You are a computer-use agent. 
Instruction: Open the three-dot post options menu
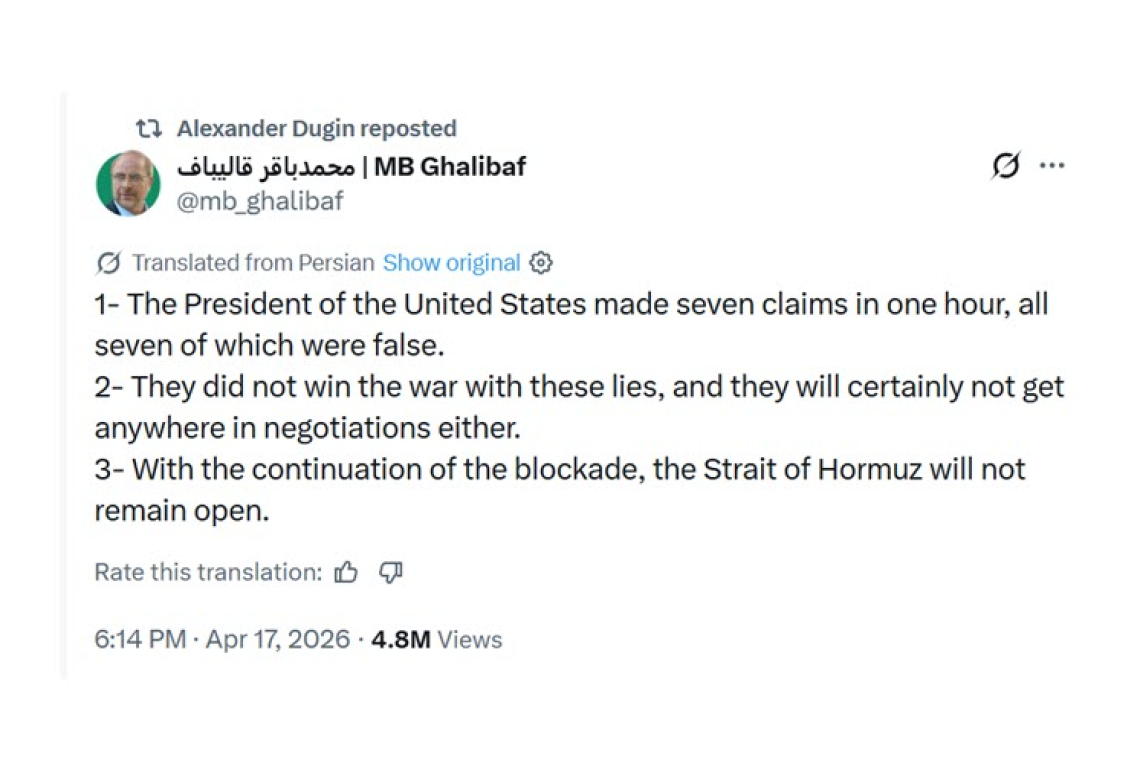click(x=1052, y=166)
